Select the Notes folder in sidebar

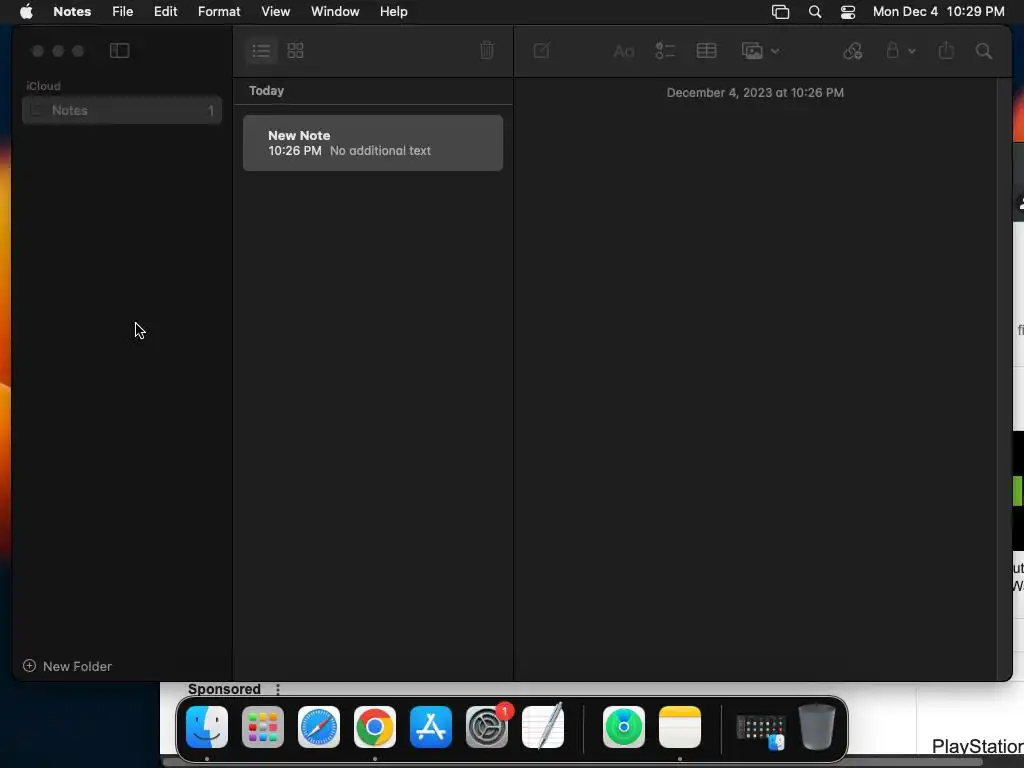[122, 110]
